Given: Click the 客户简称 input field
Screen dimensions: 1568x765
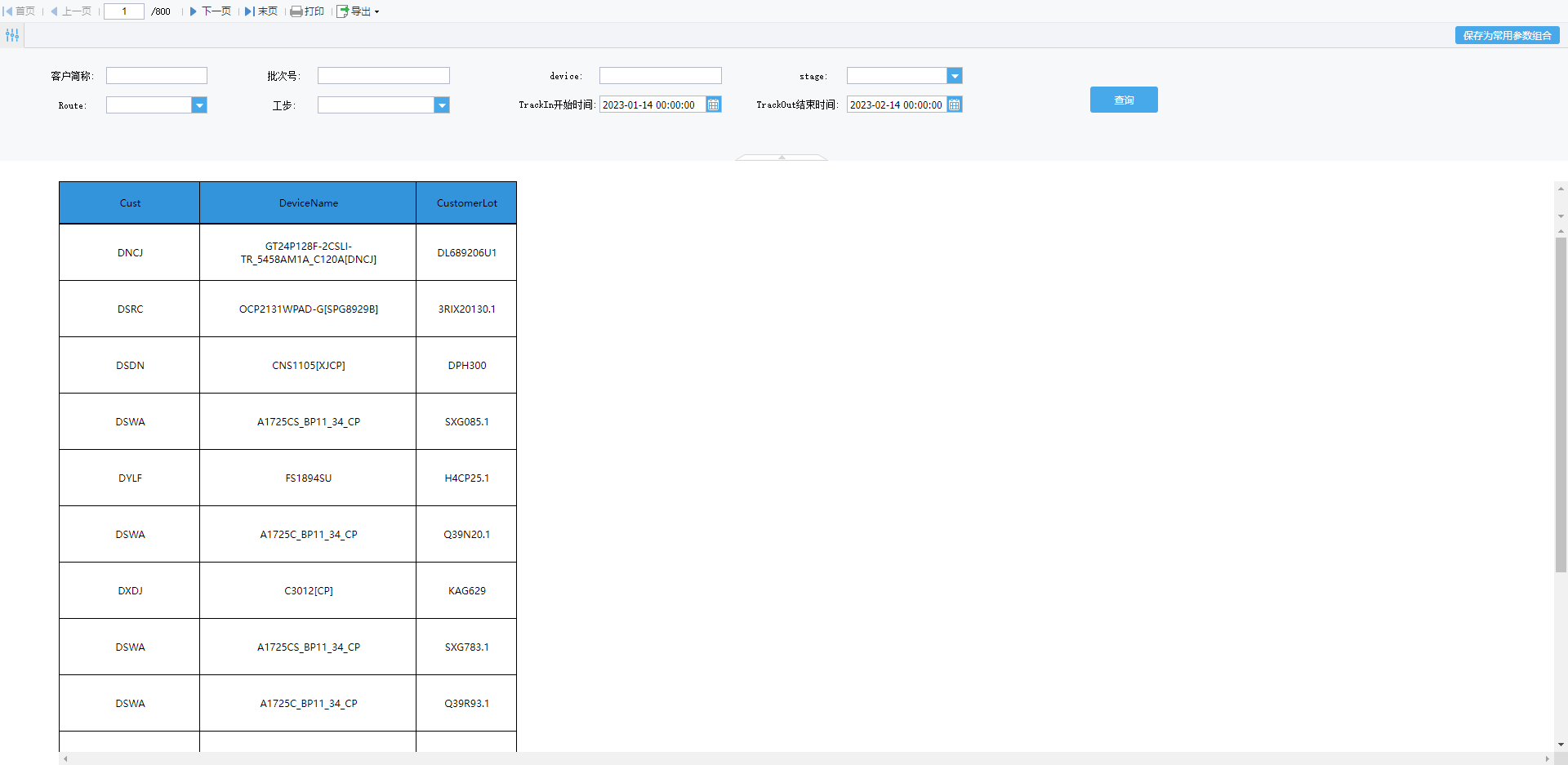Looking at the screenshot, I should coord(157,76).
